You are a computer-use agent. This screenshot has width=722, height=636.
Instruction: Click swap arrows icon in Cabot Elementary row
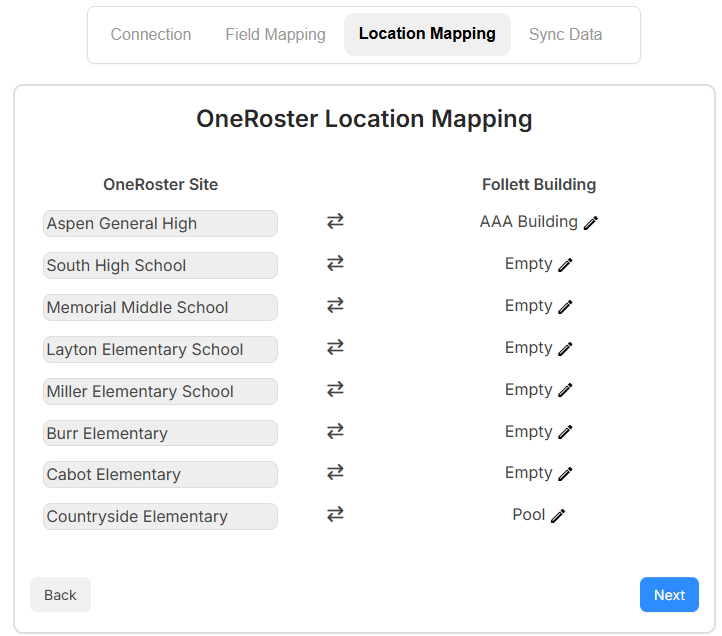click(x=335, y=473)
